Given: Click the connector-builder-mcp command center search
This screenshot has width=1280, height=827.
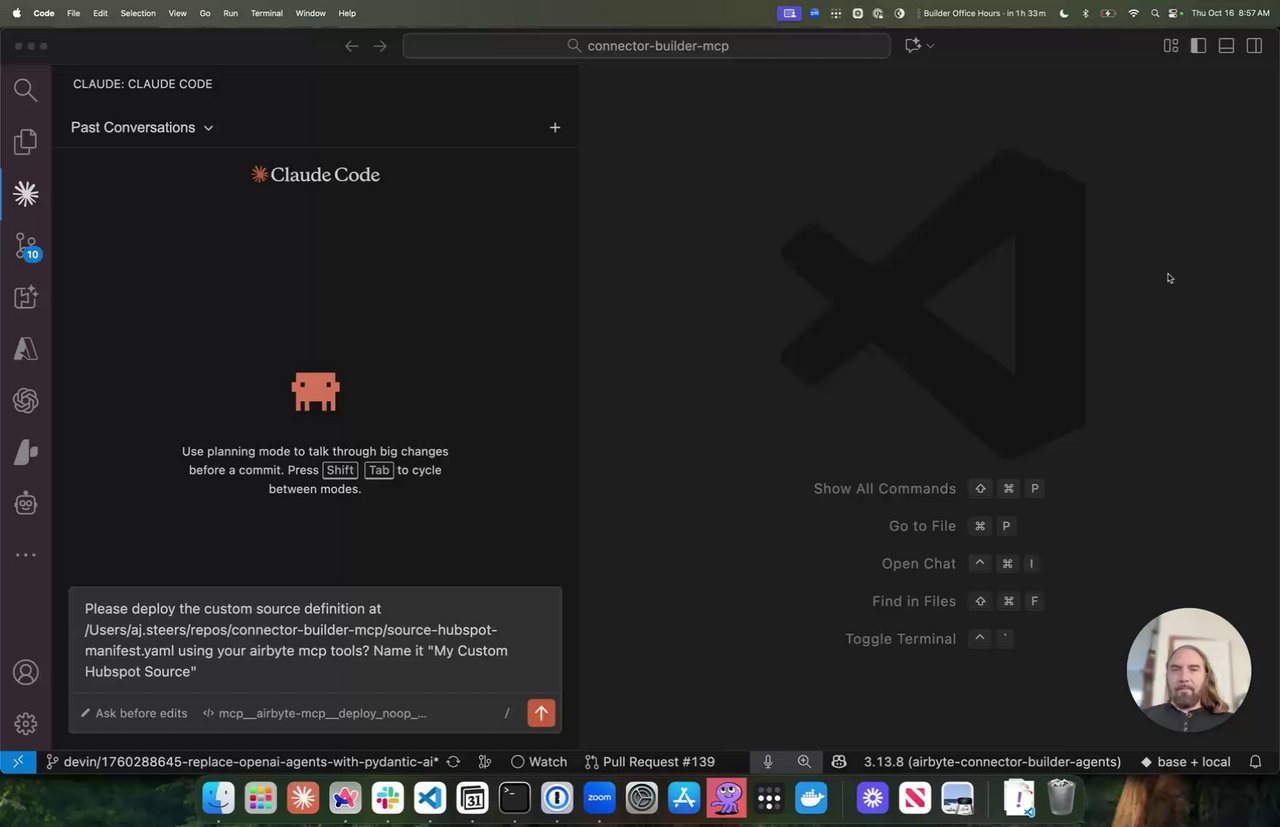Looking at the screenshot, I should click(x=646, y=46).
